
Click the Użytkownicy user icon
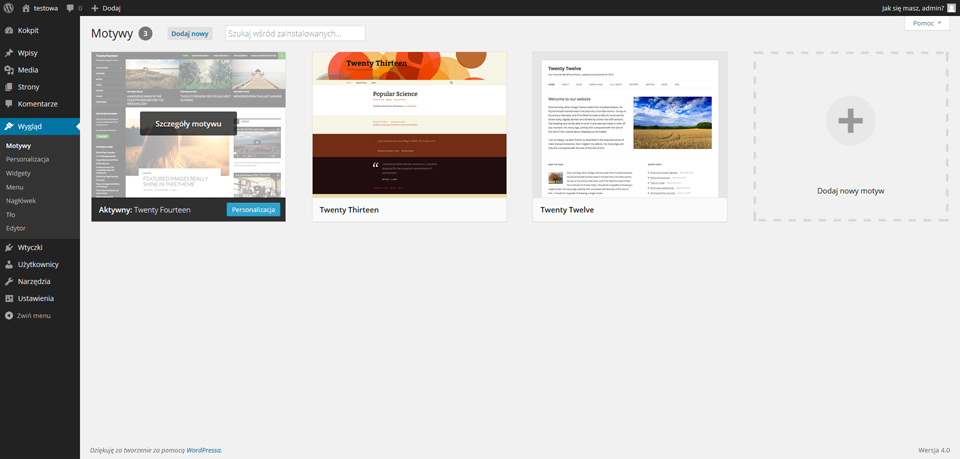click(x=9, y=265)
